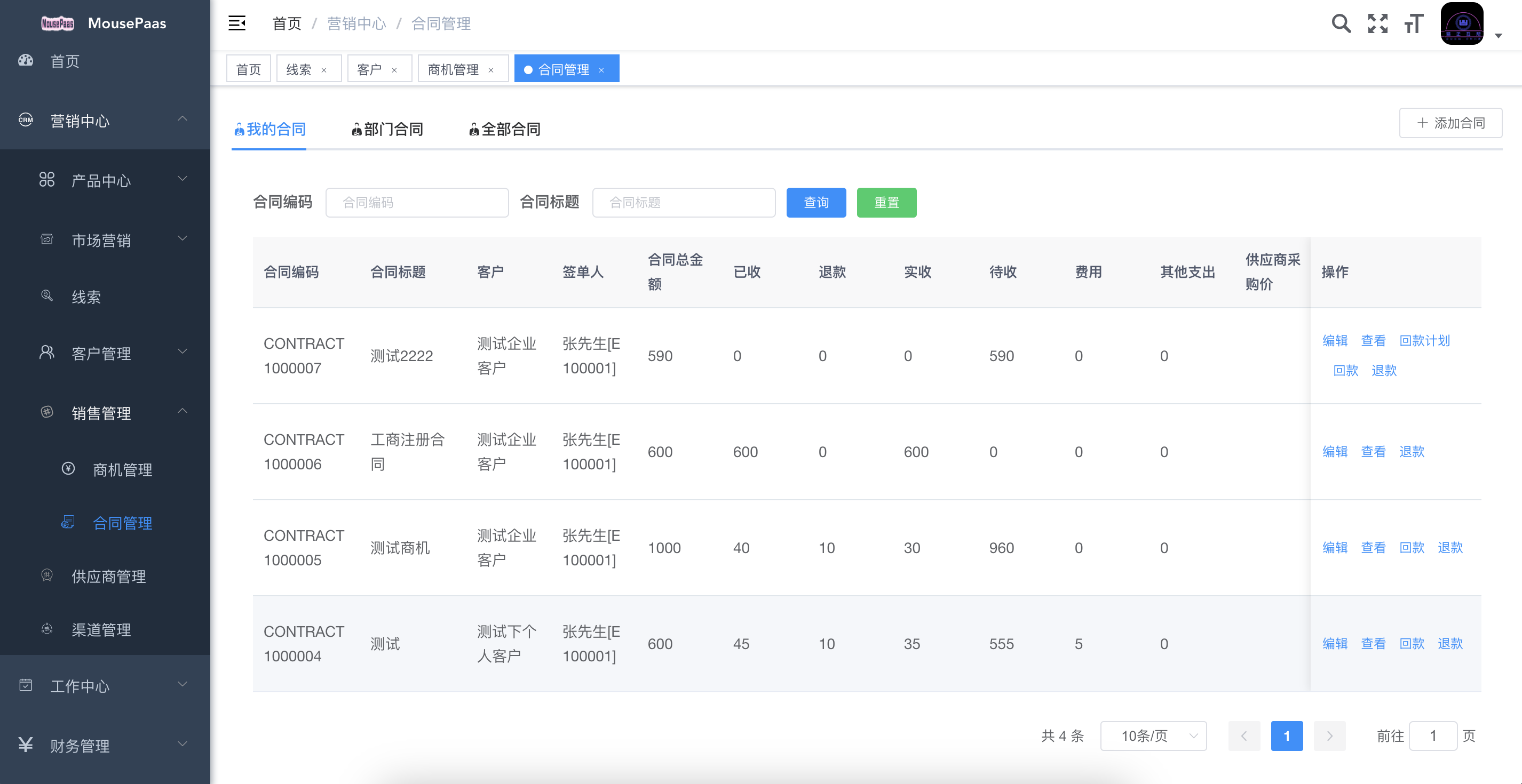
Task: Select page 1 in pagination
Action: tap(1287, 735)
